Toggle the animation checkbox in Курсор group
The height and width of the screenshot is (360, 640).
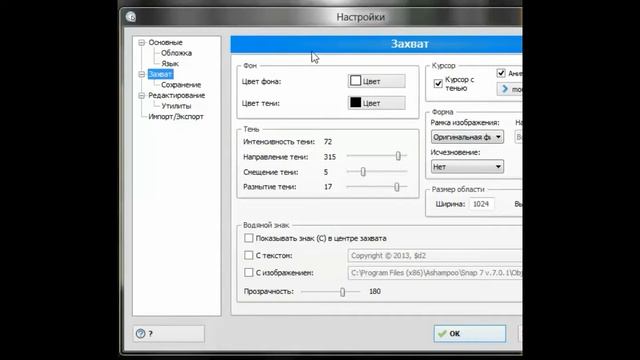(501, 73)
